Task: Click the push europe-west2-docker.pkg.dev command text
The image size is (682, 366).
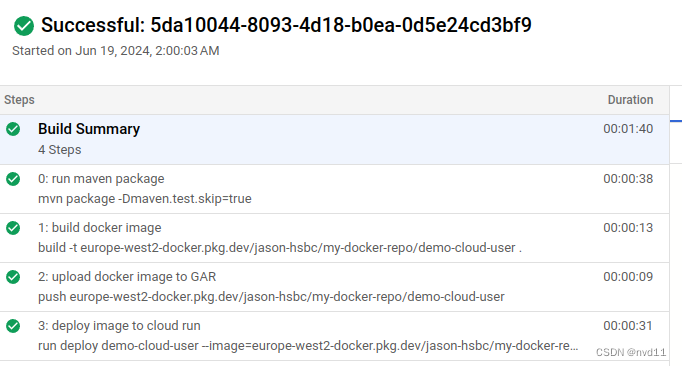Action: 271,297
